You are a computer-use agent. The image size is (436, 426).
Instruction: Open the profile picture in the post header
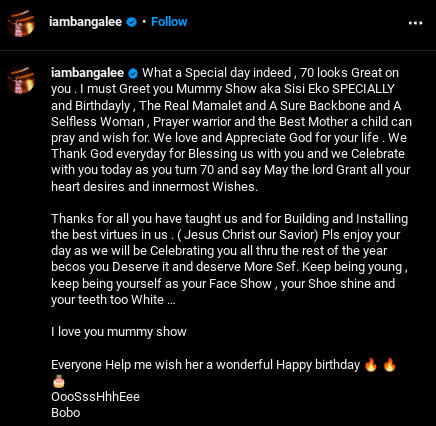coord(21,23)
